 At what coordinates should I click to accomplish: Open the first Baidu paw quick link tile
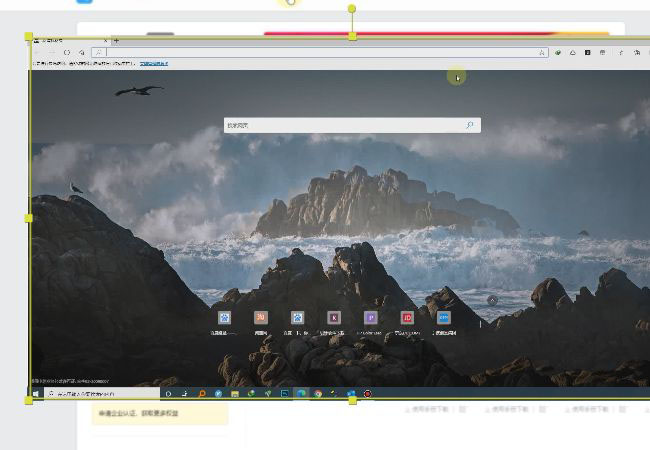point(224,318)
